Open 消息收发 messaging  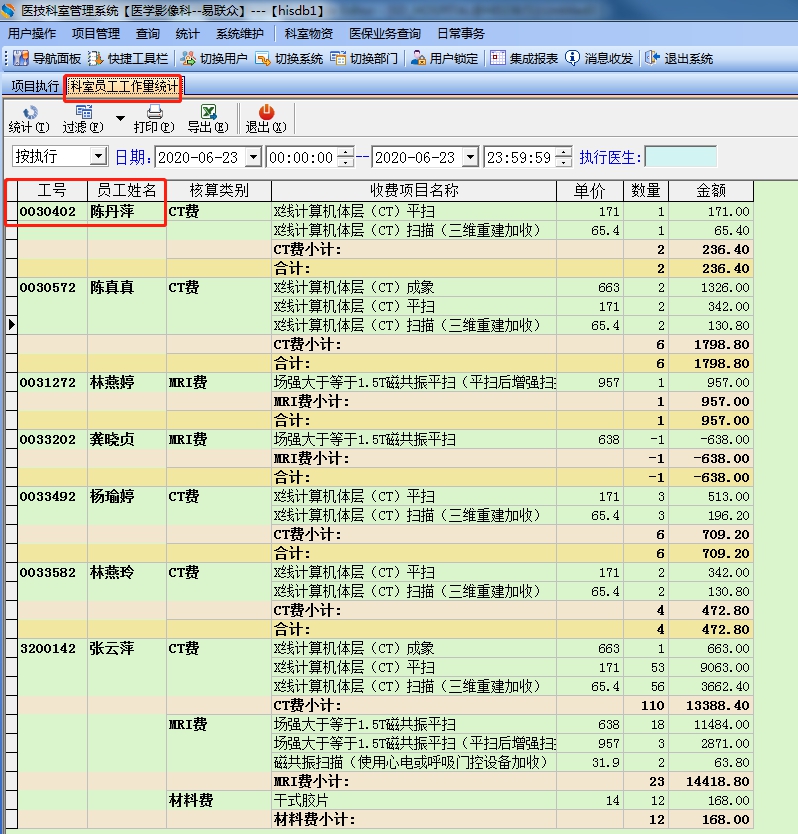click(599, 59)
